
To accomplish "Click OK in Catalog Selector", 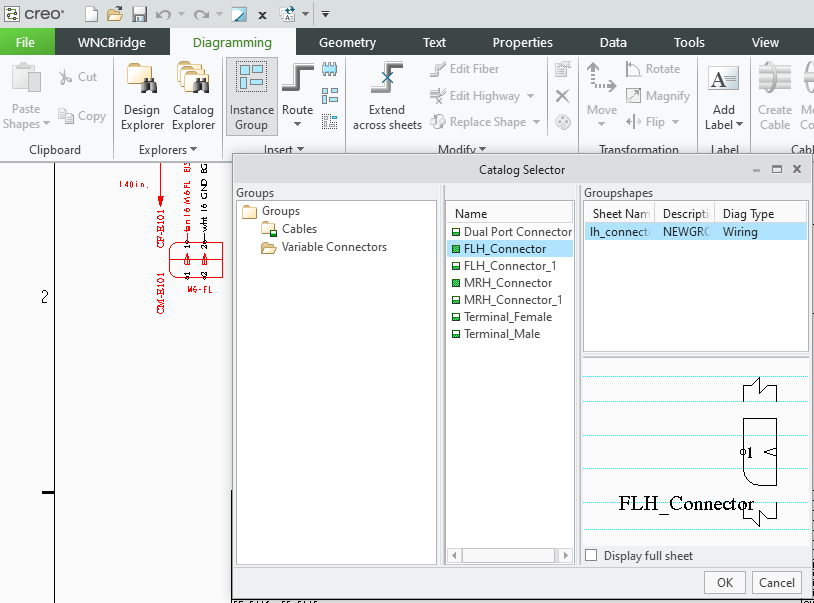I will (x=725, y=583).
